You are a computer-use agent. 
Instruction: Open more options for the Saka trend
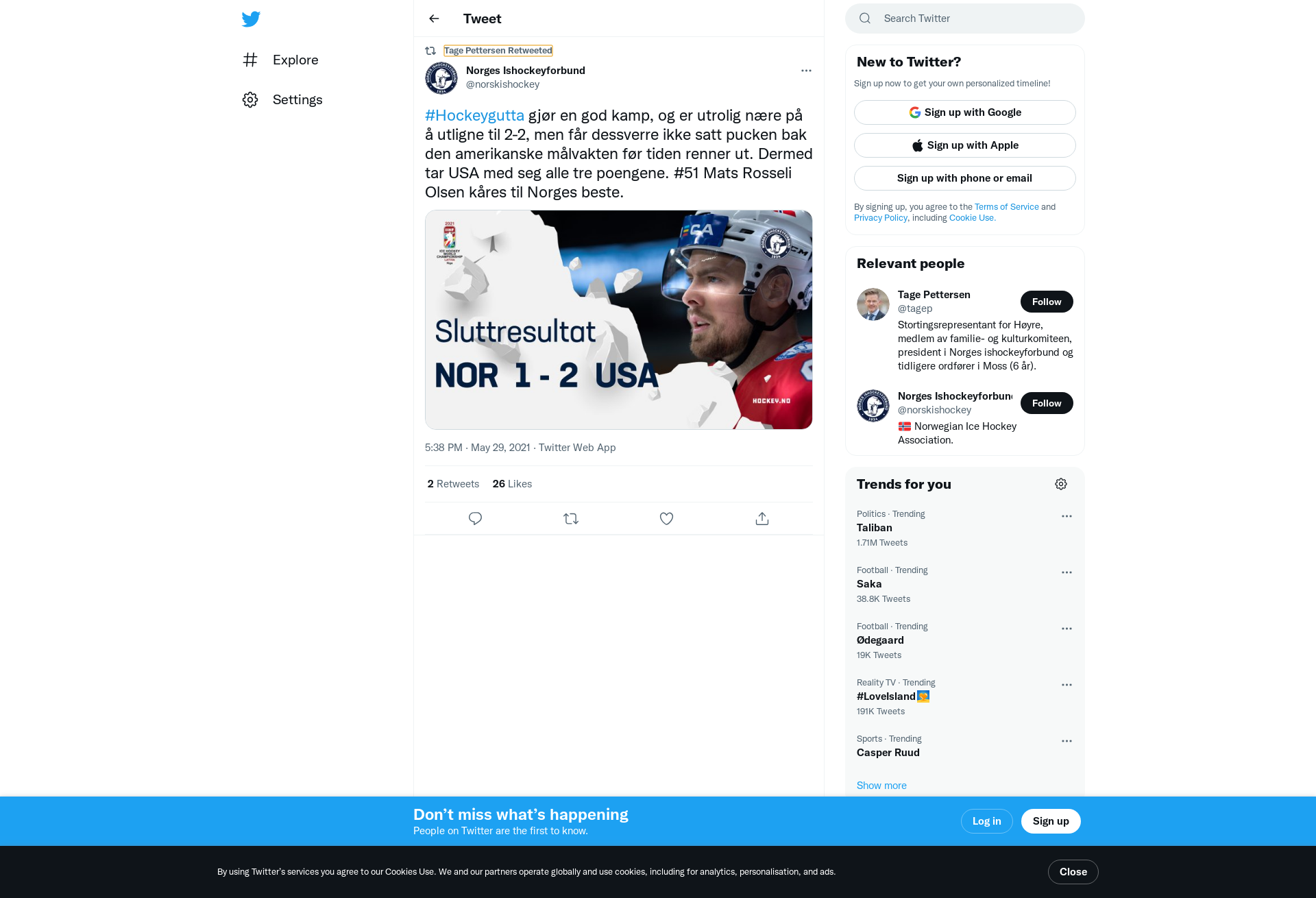[1067, 572]
